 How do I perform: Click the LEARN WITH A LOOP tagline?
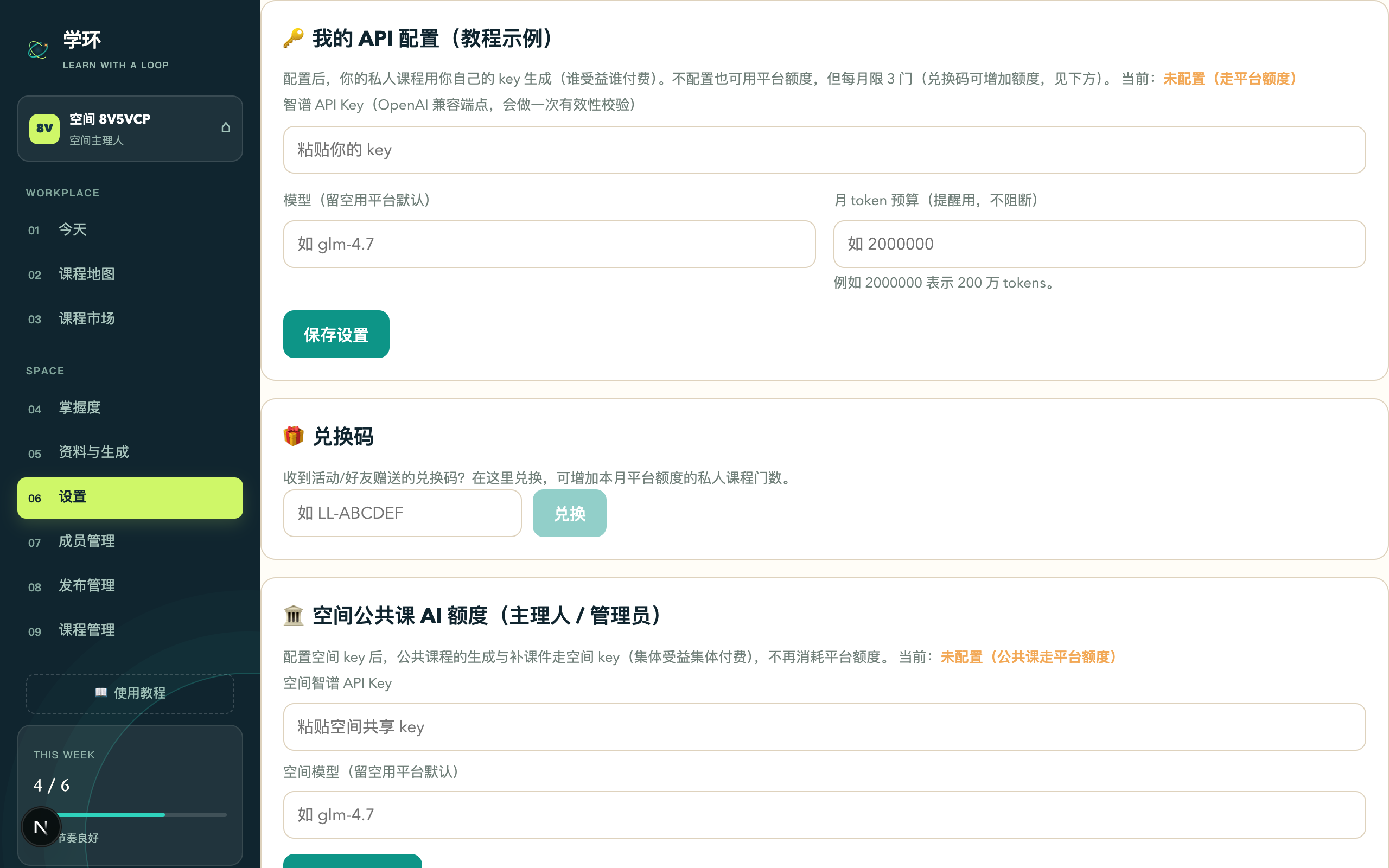(x=116, y=65)
